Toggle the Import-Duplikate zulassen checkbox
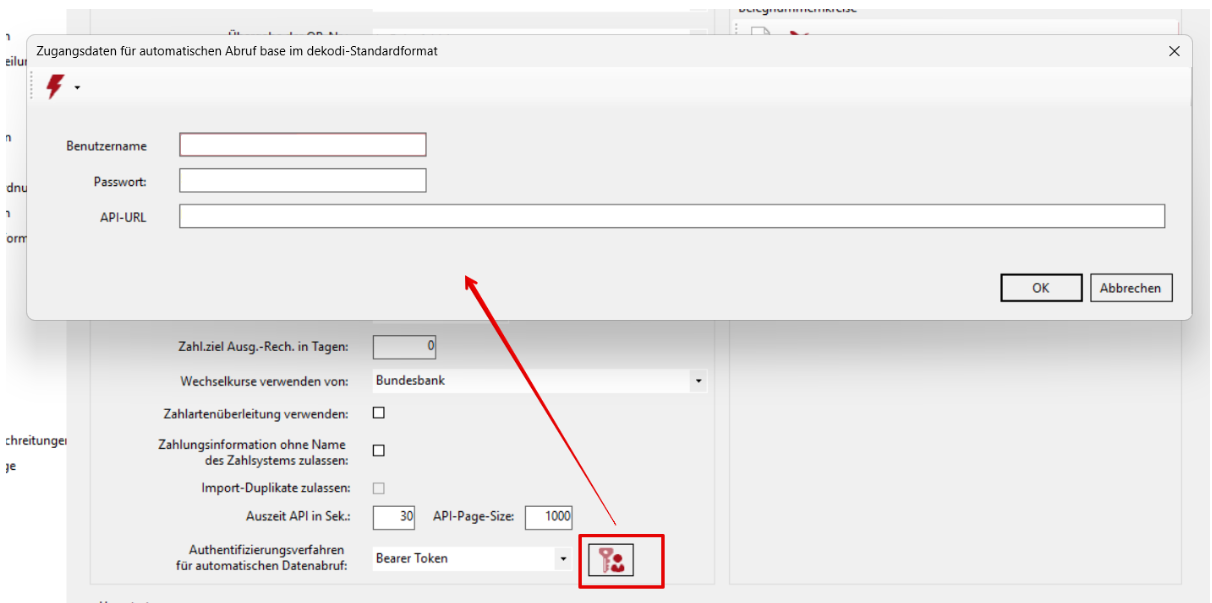 (379, 488)
